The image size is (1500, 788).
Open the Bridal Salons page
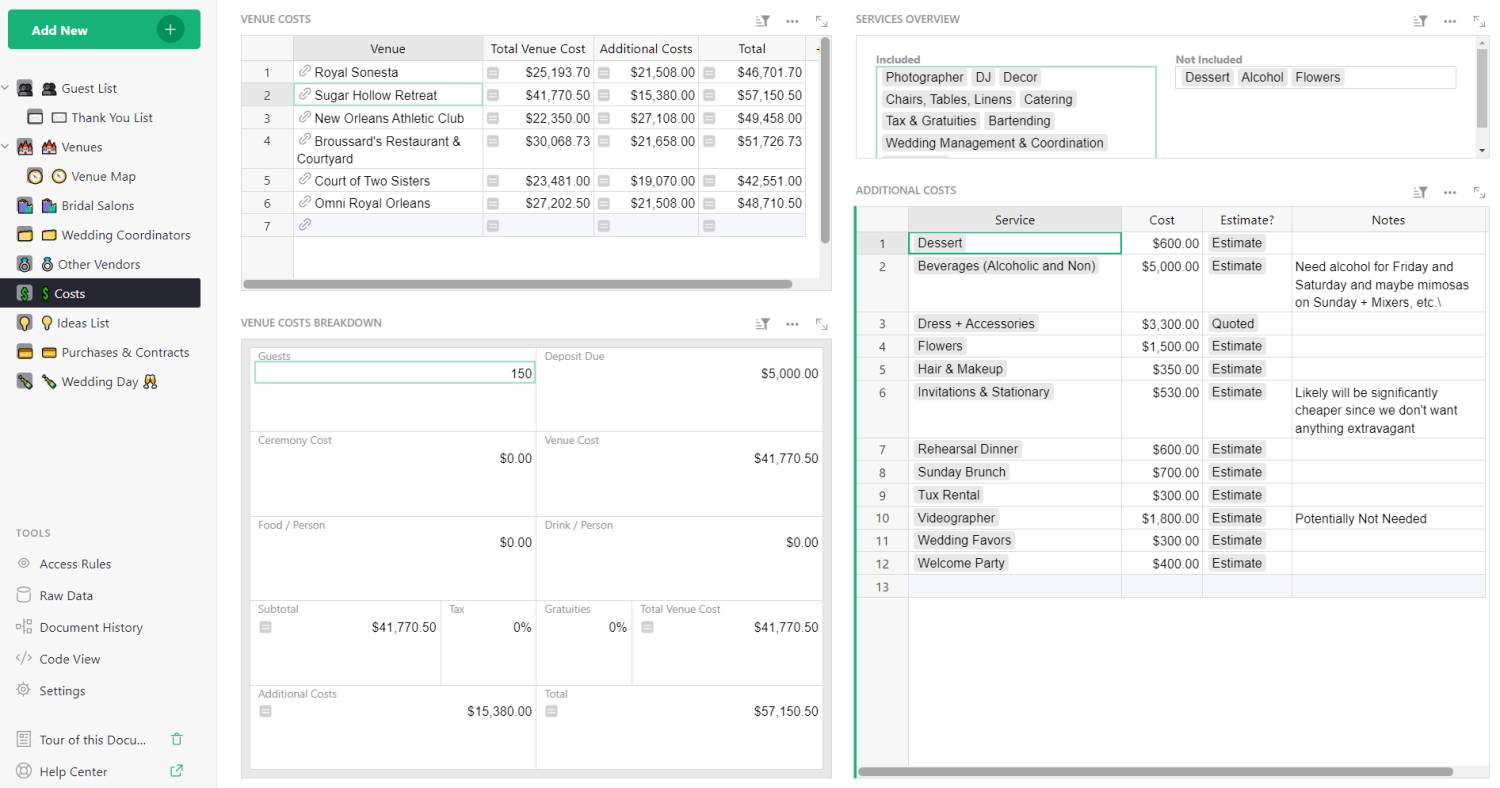(98, 205)
